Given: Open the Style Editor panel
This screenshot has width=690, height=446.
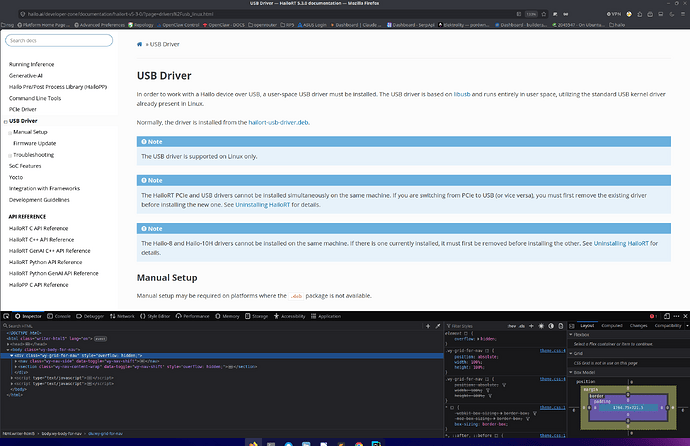Looking at the screenshot, I should click(x=155, y=316).
